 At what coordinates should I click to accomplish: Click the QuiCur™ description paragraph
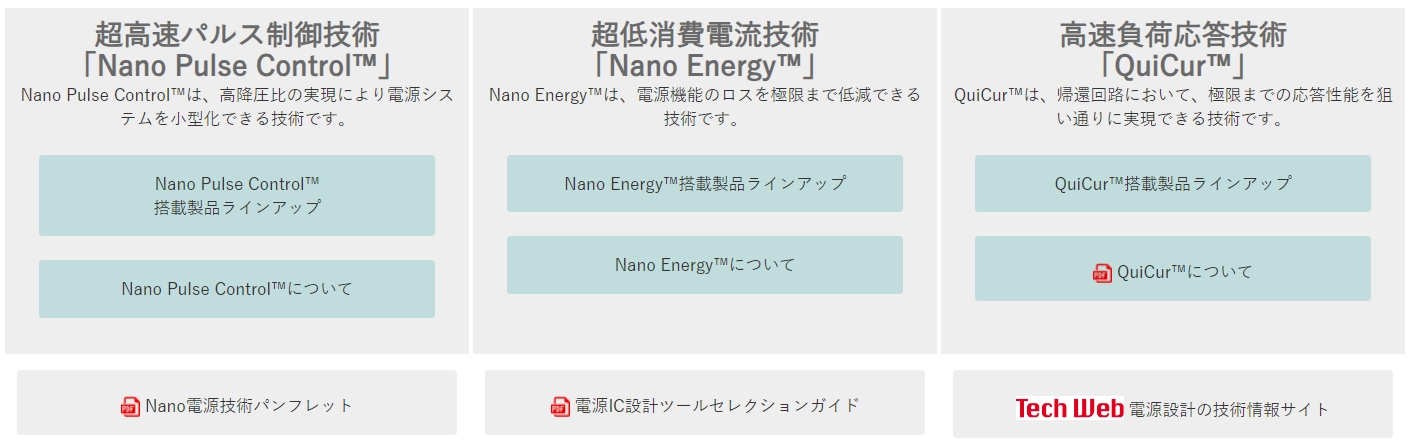pyautogui.click(x=1172, y=106)
